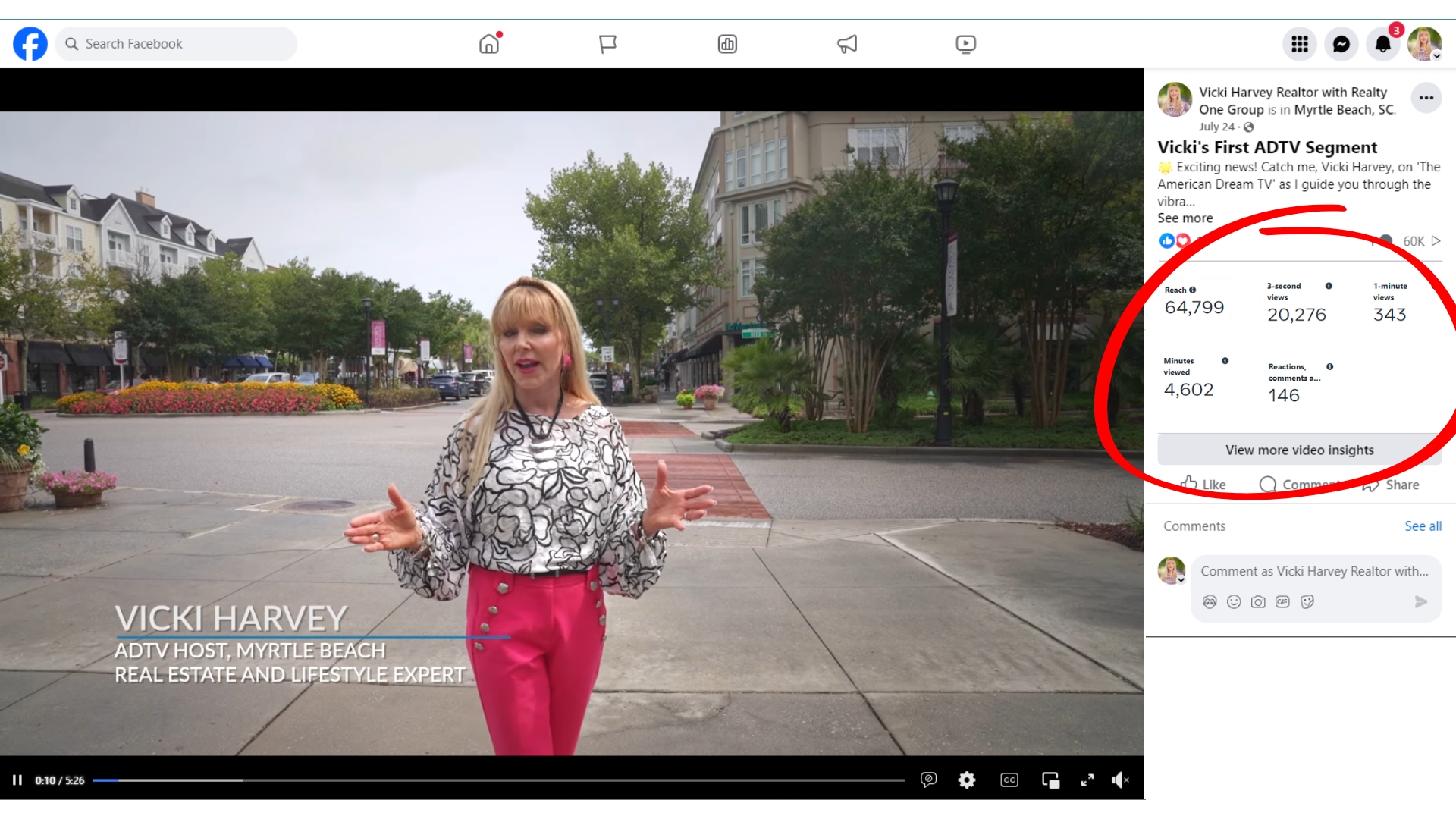Attach a photo to comment
This screenshot has width=1456, height=819.
[x=1258, y=602]
